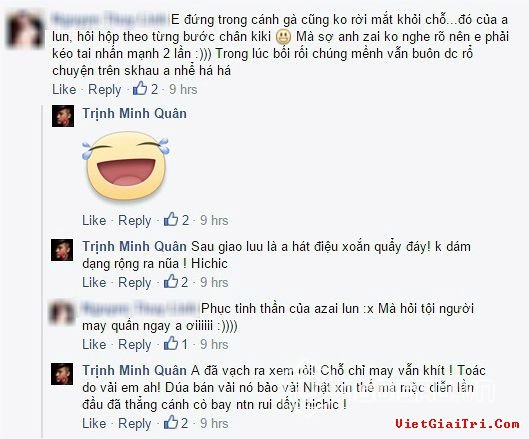The image size is (529, 439).
Task: Open avatar beside 'Sau giao lưu' reply
Action: [62, 250]
